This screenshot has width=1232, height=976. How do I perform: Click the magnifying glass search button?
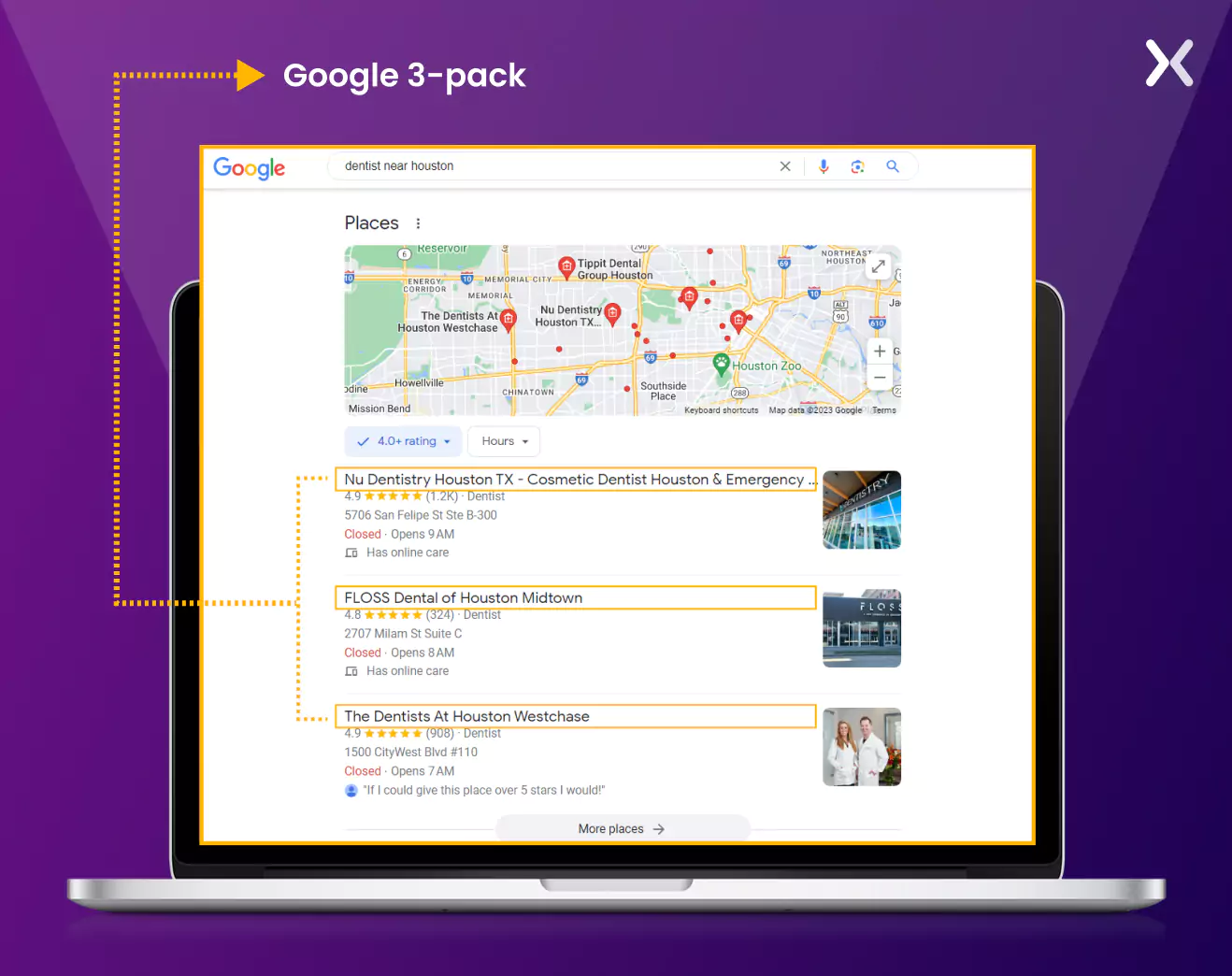[893, 166]
